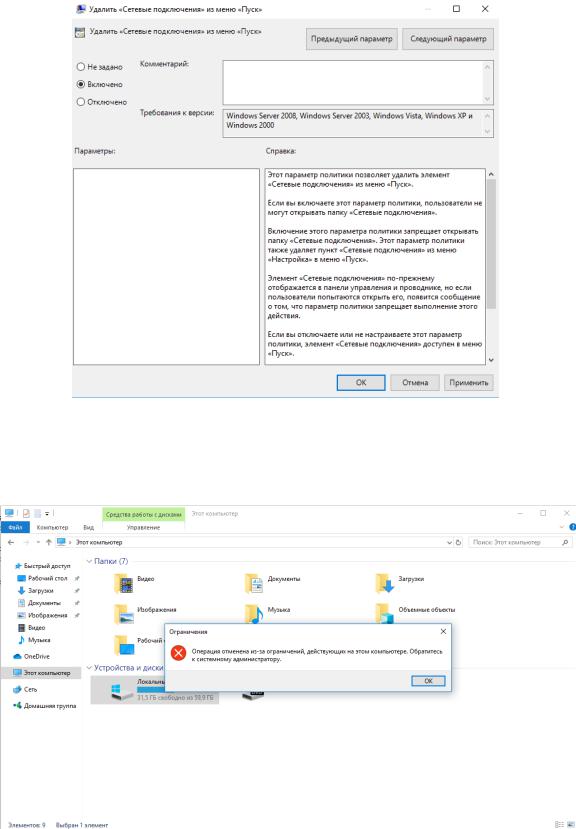Go forward with Explorer forward arrow
This screenshot has width=576, height=829.
25,542
